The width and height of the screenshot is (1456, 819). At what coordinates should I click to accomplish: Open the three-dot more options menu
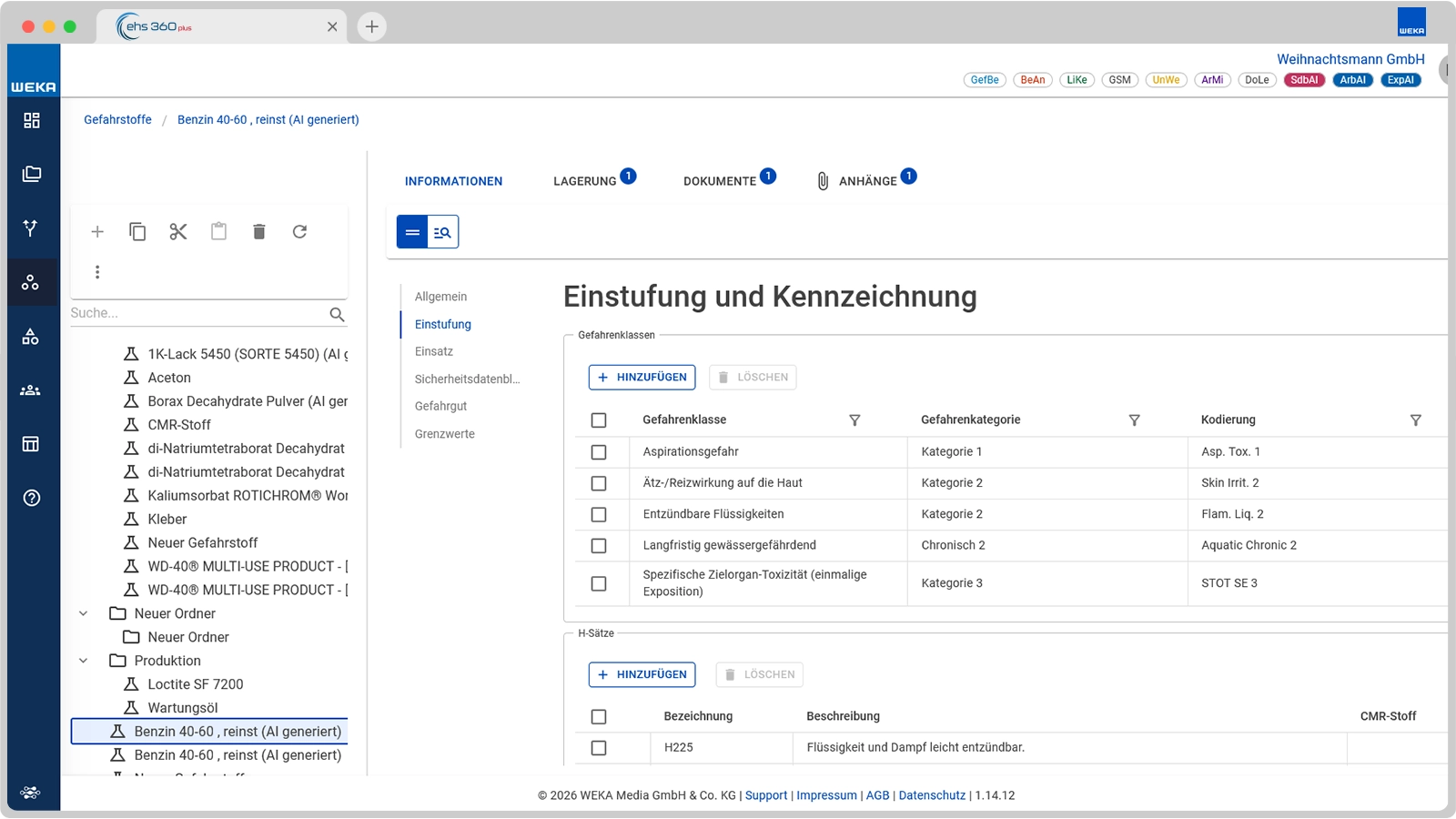pyautogui.click(x=97, y=272)
